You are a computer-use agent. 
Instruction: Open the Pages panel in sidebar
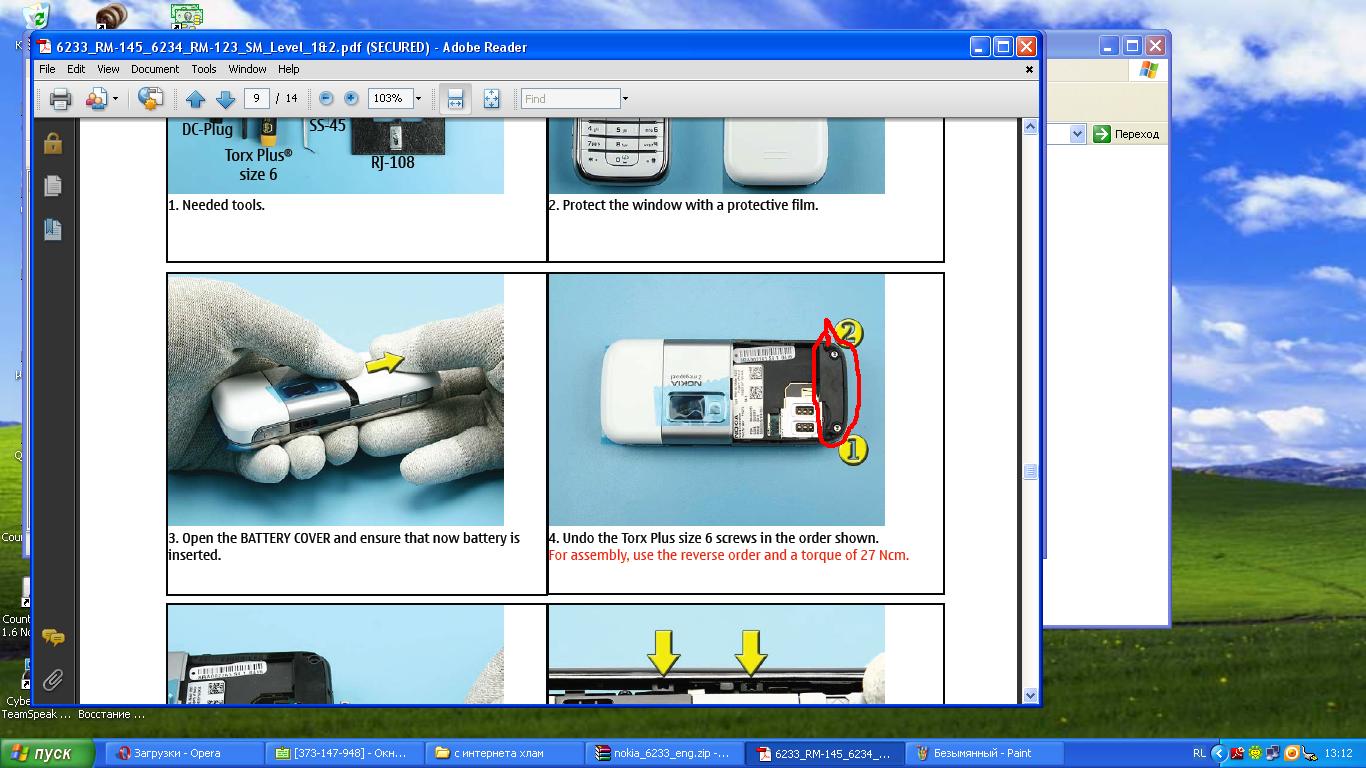click(53, 186)
